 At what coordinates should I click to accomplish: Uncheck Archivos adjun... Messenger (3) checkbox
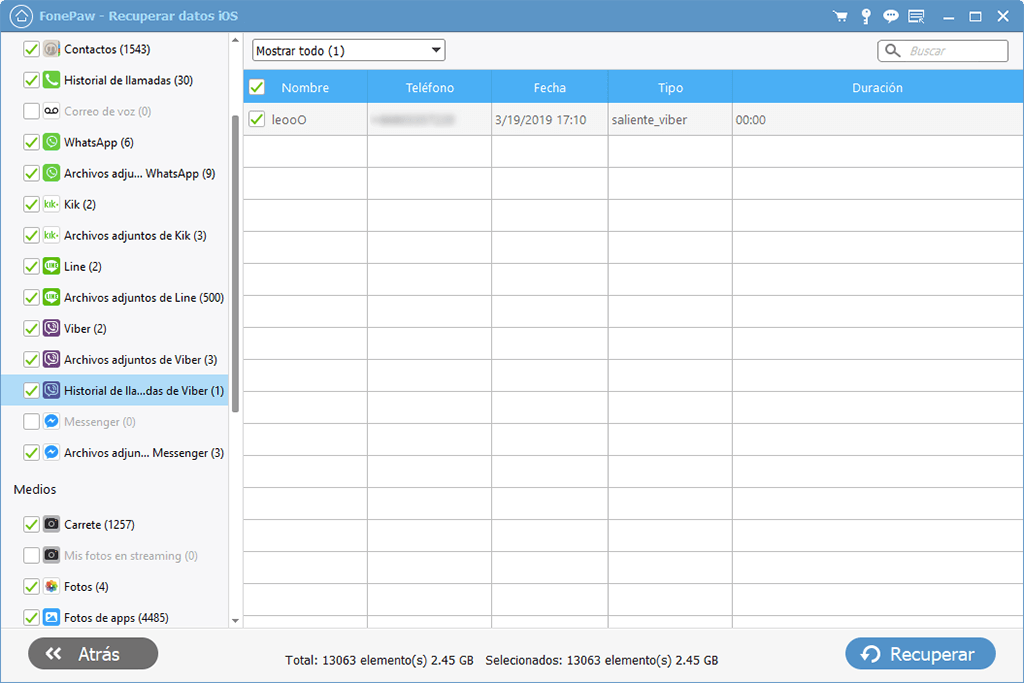(x=31, y=453)
